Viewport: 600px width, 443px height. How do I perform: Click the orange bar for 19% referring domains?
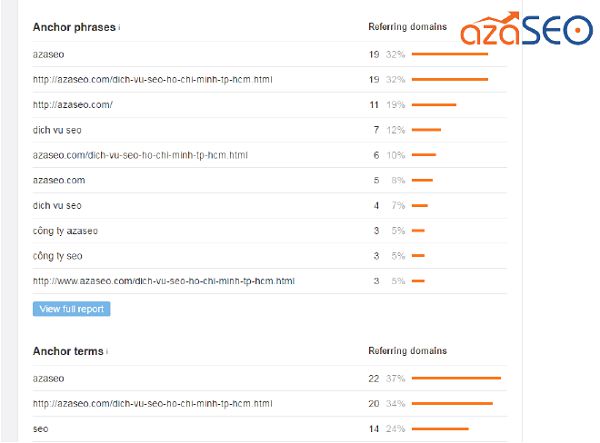click(434, 104)
